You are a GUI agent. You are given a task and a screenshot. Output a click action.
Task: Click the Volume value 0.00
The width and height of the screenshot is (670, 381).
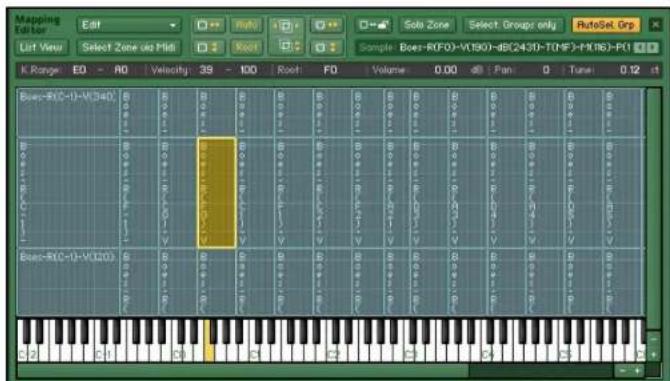446,70
